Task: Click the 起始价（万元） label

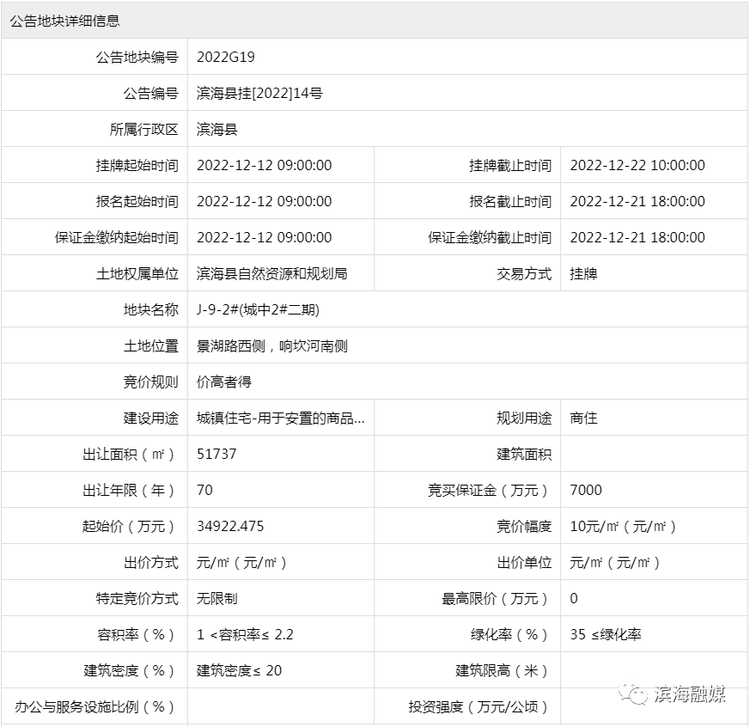Action: 129,527
